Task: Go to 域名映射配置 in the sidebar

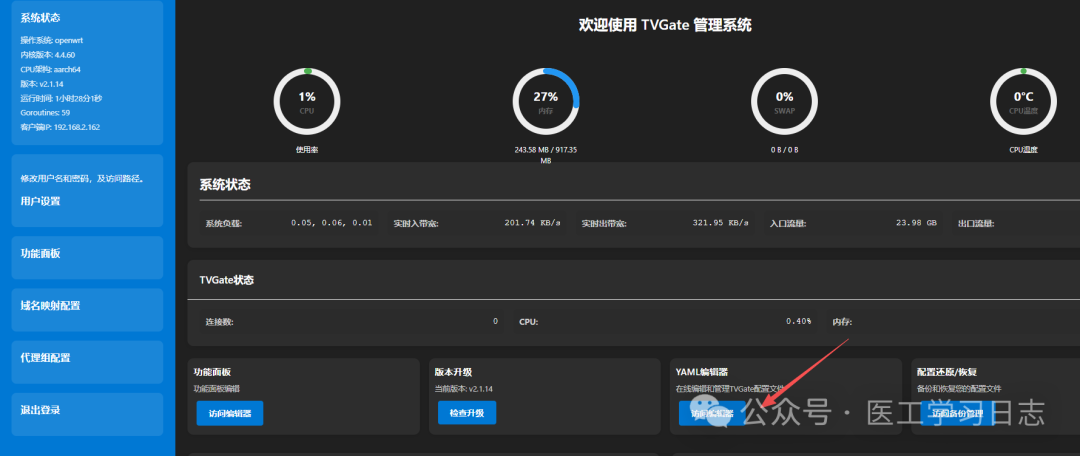Action: pos(50,306)
